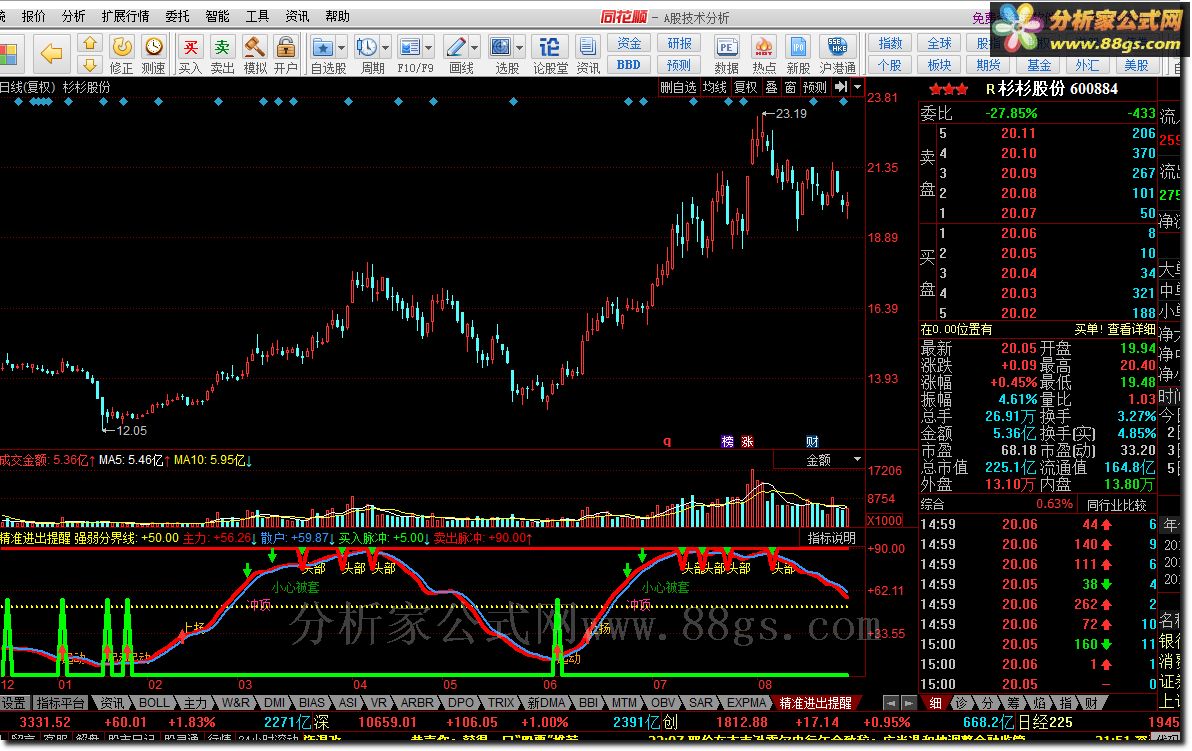Open the 新股 IPO icon
The image size is (1192, 751).
(x=798, y=48)
